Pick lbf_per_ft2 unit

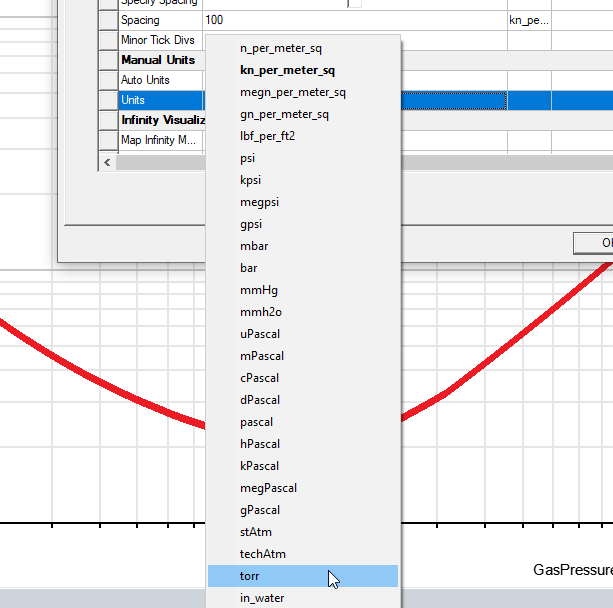303,136
